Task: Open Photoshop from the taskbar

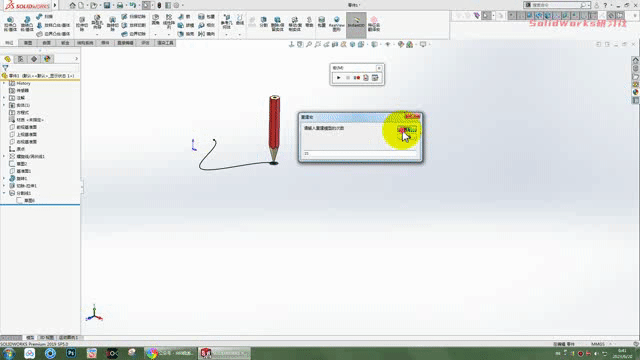Action: click(71, 353)
